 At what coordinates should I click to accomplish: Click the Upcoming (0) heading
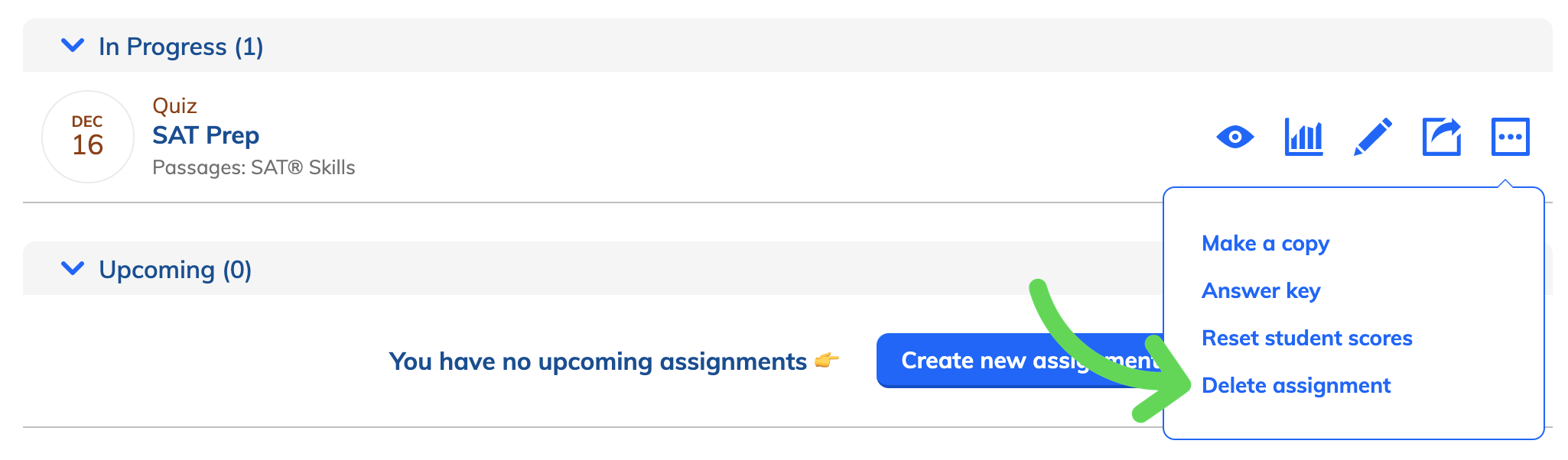tap(175, 270)
